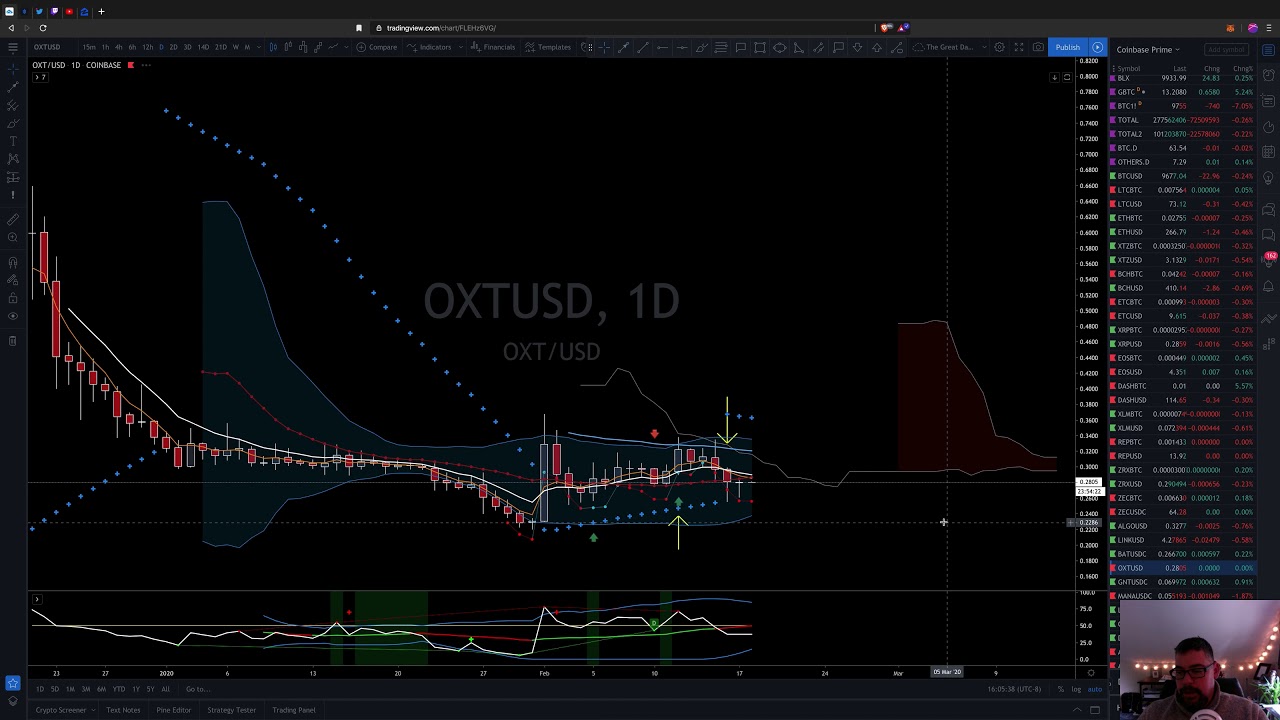Open a new browser tab with plus

coord(101,11)
